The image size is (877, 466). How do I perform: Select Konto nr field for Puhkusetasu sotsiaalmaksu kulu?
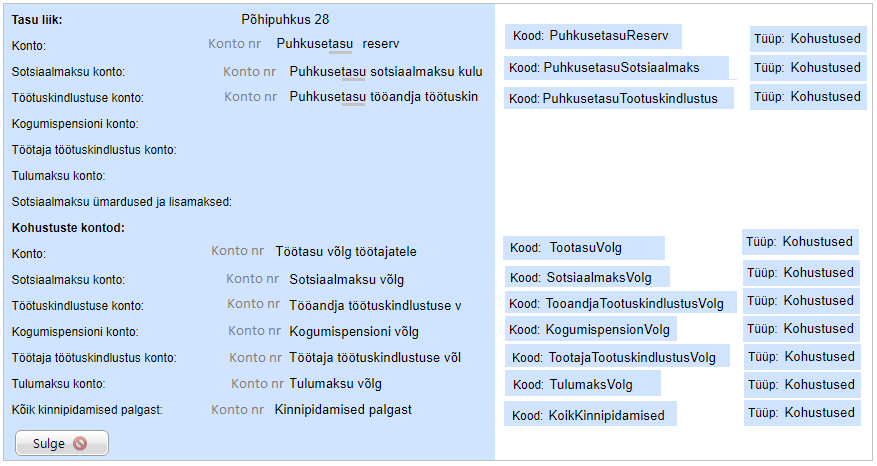click(x=250, y=72)
